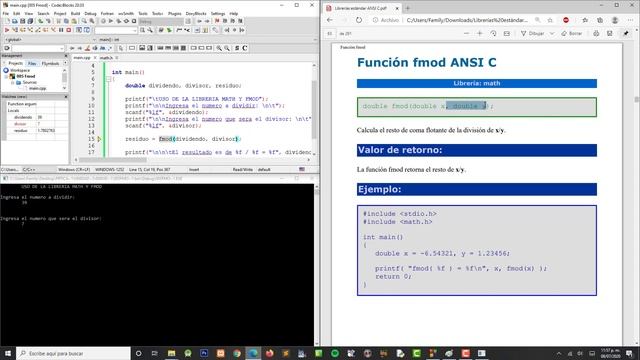
Task: Open the Build menu in Code::Blocks
Action: coord(76,13)
